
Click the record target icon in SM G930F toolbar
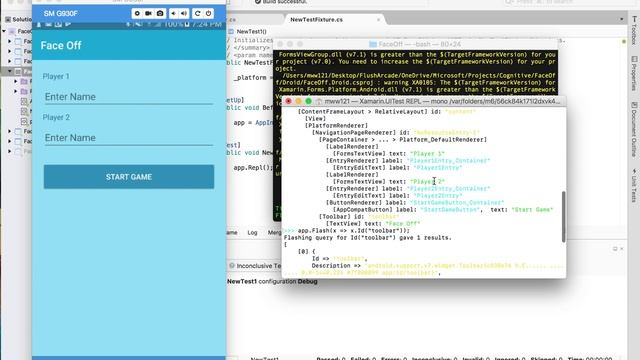(137, 13)
